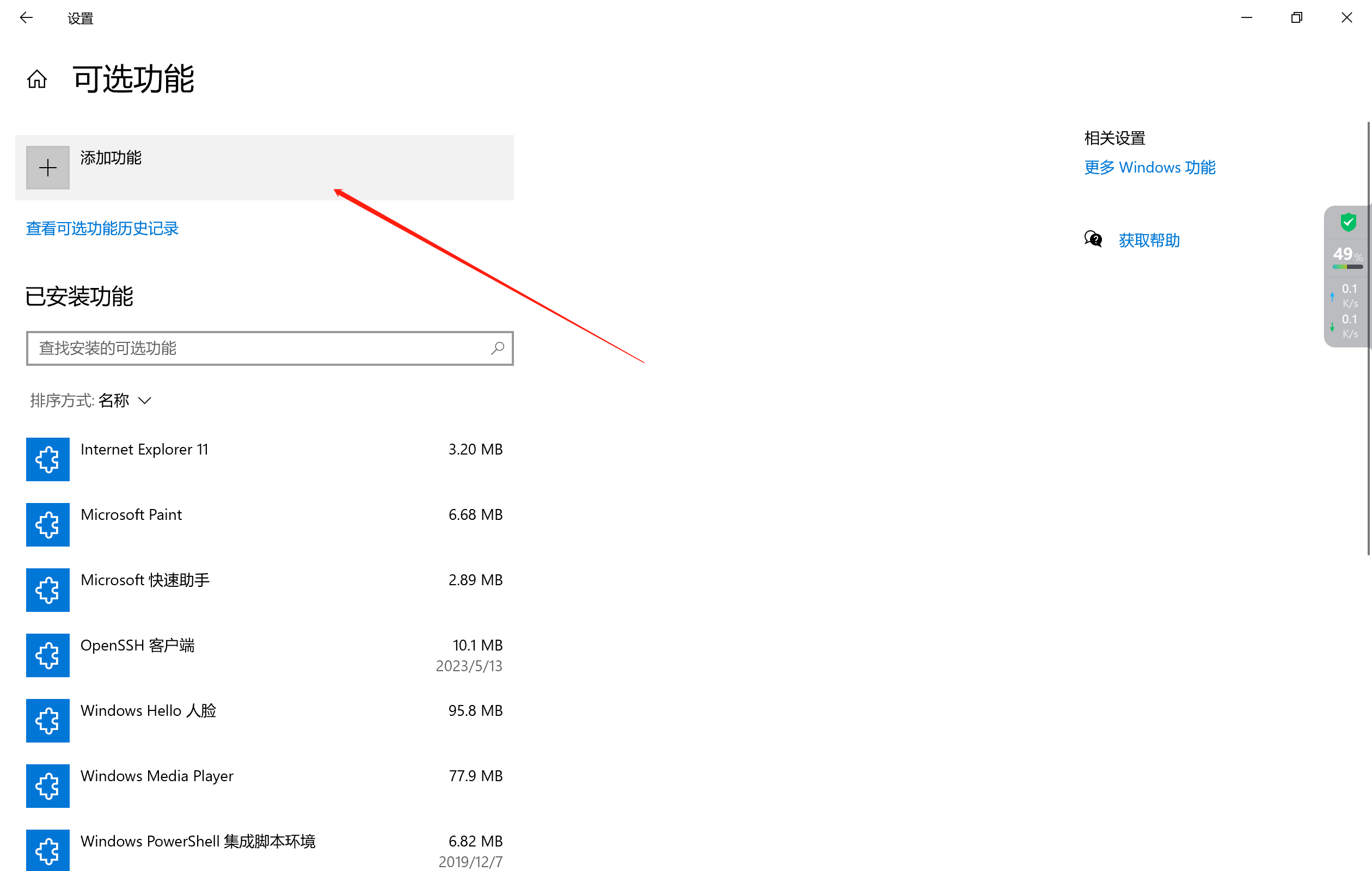Image resolution: width=1372 pixels, height=871 pixels.
Task: Click the 添加功能 label
Action: (x=111, y=158)
